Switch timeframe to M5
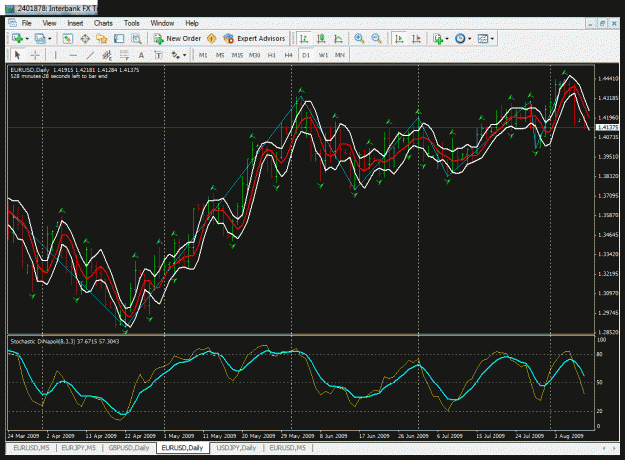Image resolution: width=625 pixels, height=460 pixels. (x=220, y=55)
